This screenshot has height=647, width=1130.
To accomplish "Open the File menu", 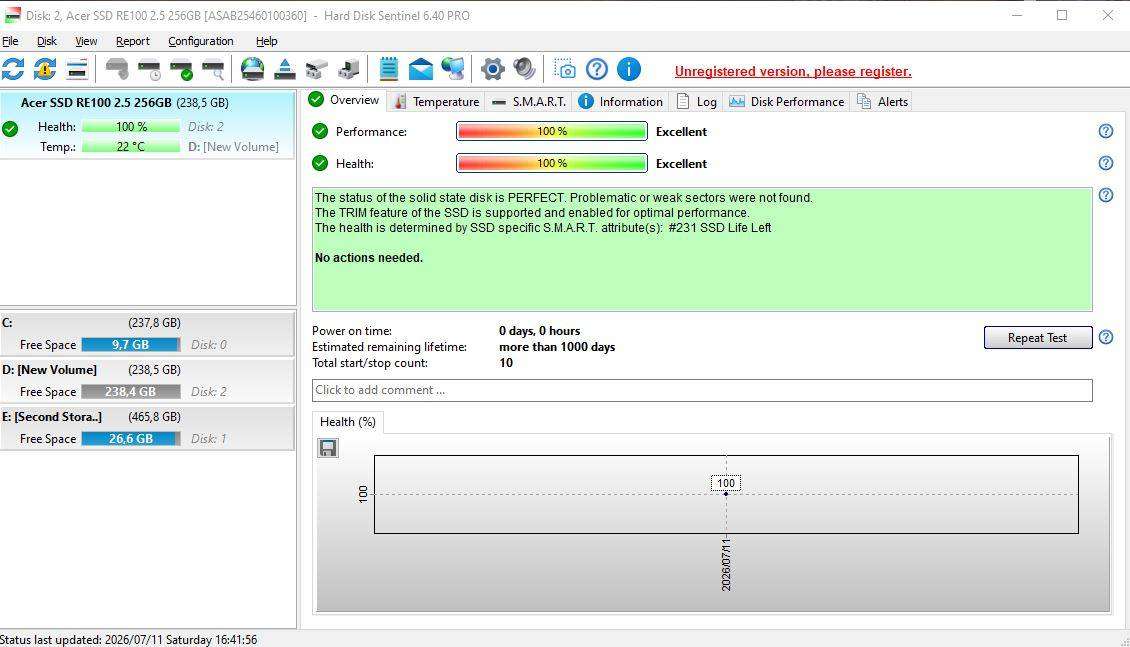I will pyautogui.click(x=10, y=41).
